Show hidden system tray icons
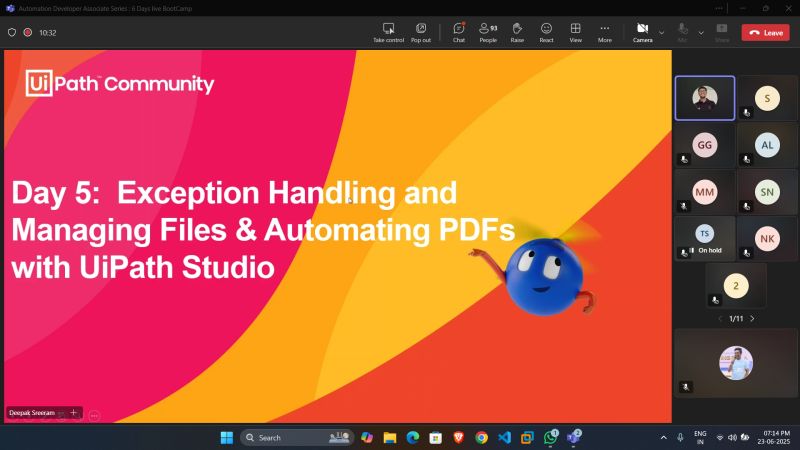Screen dimensions: 800x450 663,438
